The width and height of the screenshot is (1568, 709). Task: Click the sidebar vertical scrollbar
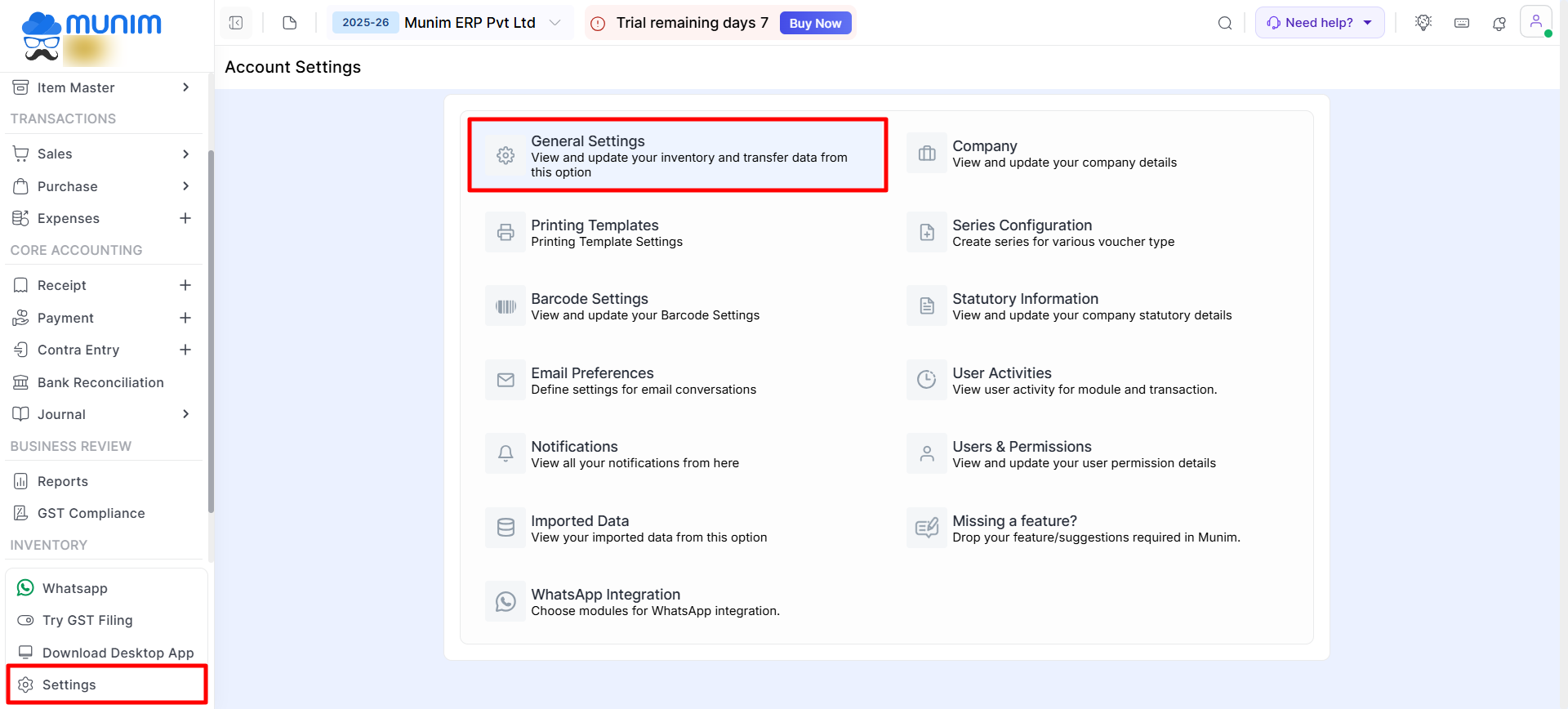click(x=211, y=327)
